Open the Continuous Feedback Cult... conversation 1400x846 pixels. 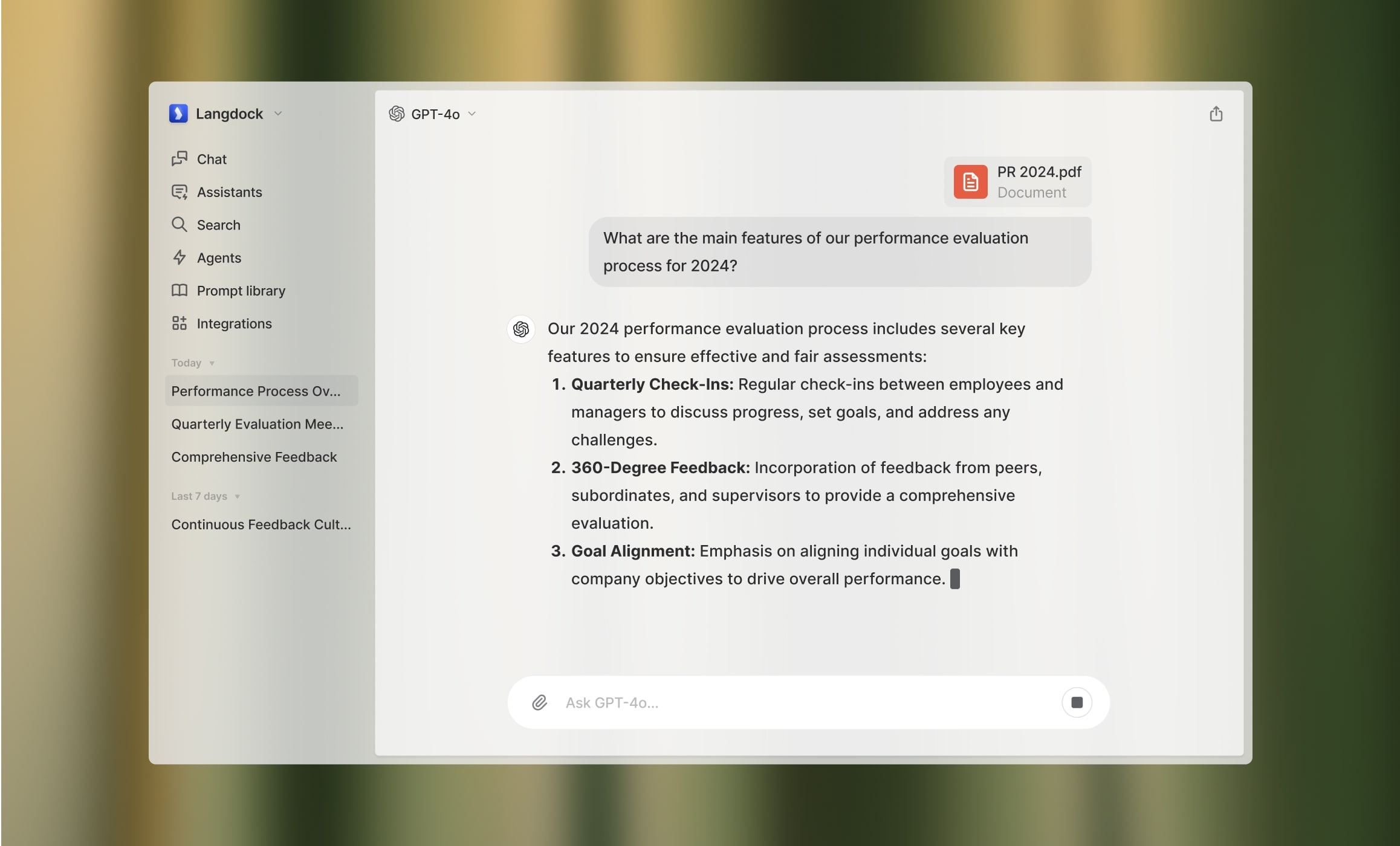tap(262, 524)
